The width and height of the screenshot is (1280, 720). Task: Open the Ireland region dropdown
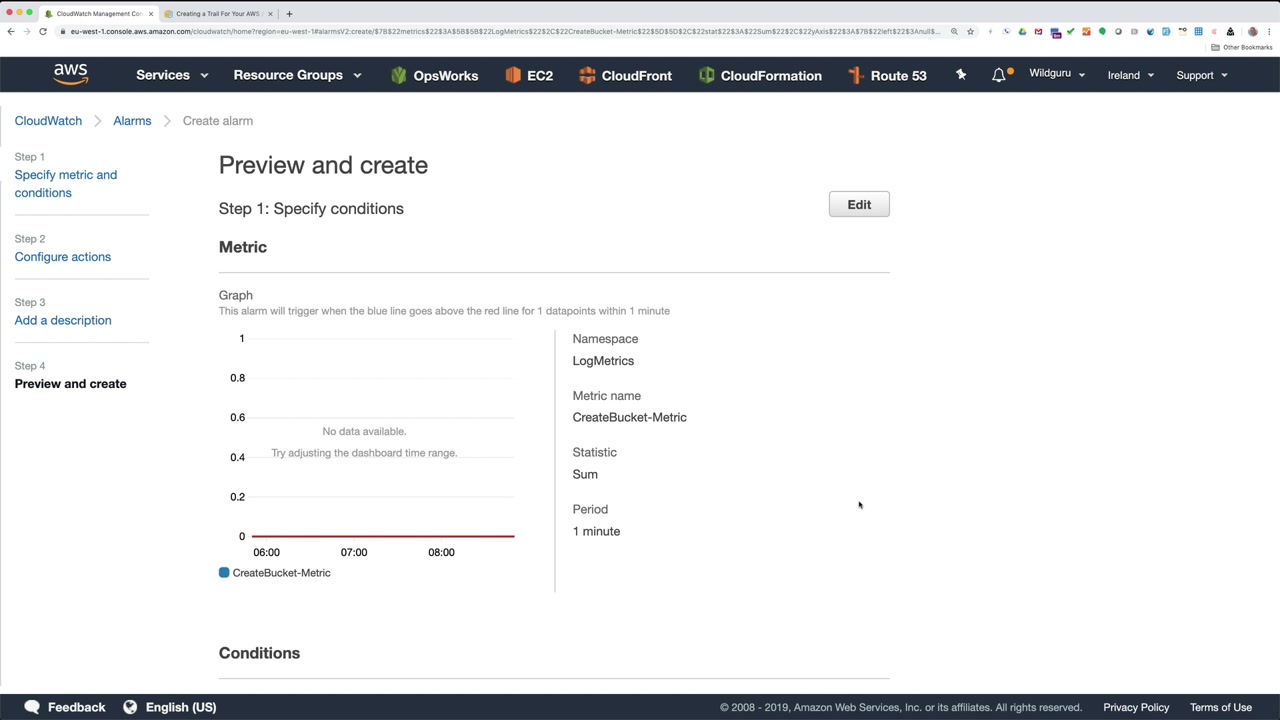1131,75
